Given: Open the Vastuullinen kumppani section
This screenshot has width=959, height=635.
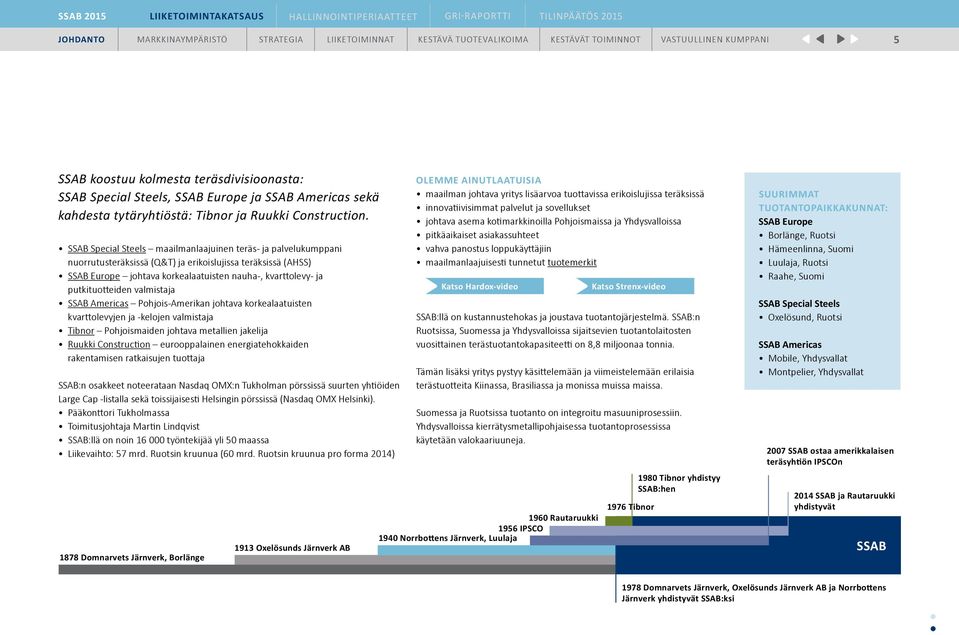Looking at the screenshot, I should [x=714, y=39].
